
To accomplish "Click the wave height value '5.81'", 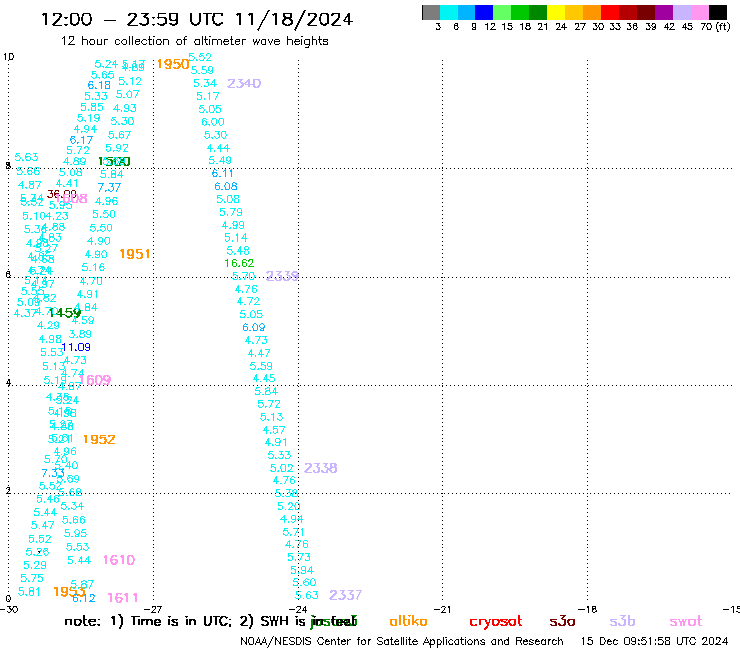I will tap(29, 591).
